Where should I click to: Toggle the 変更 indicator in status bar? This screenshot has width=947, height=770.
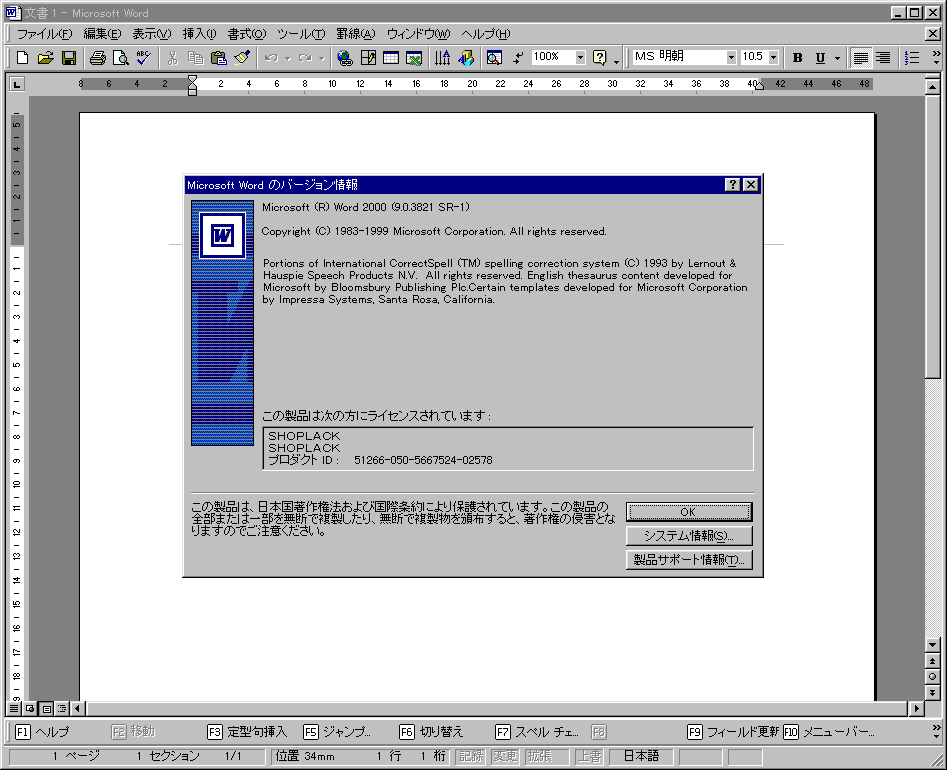pyautogui.click(x=504, y=756)
